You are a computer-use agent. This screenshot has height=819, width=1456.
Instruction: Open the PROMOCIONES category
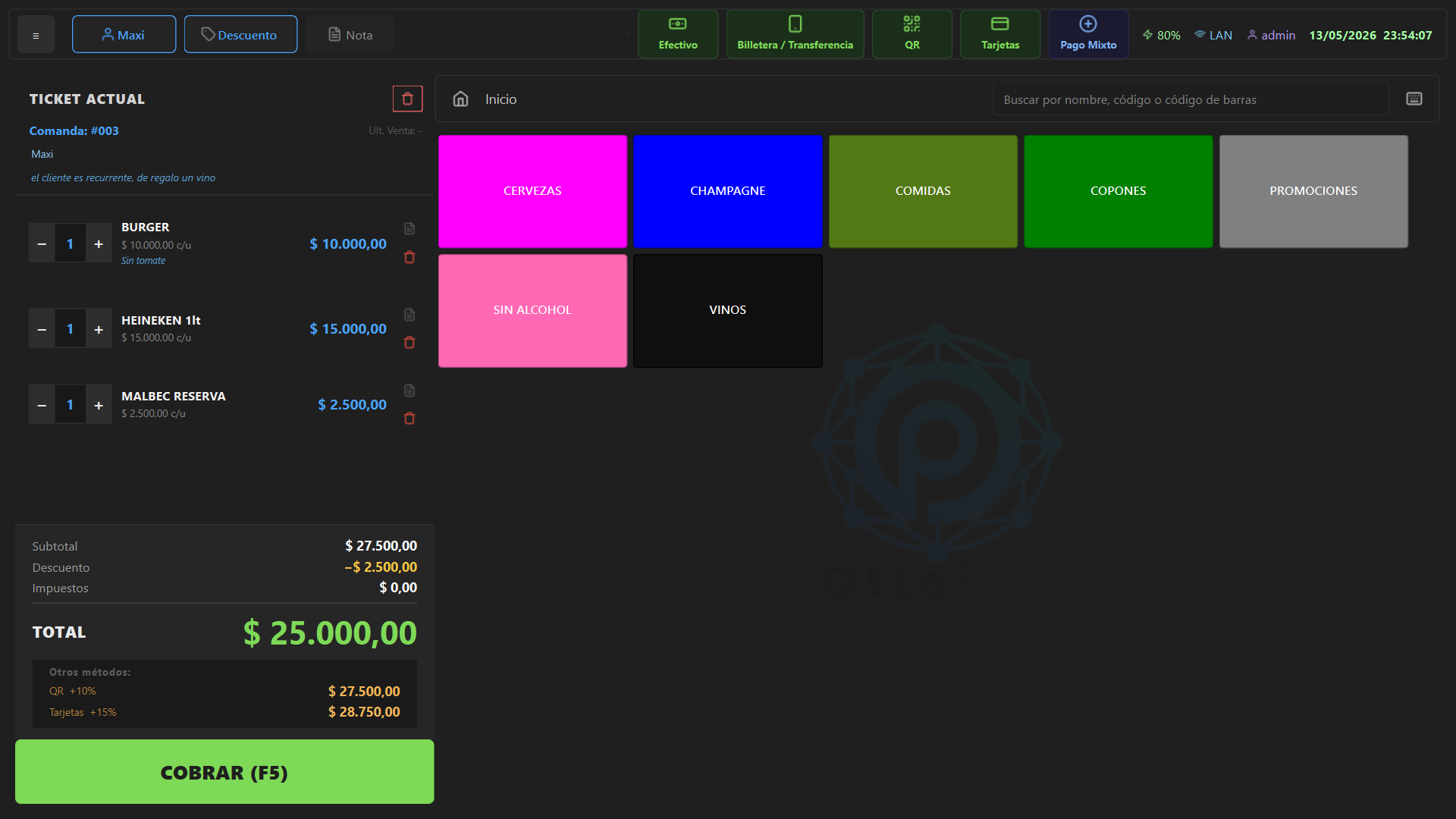(x=1313, y=191)
